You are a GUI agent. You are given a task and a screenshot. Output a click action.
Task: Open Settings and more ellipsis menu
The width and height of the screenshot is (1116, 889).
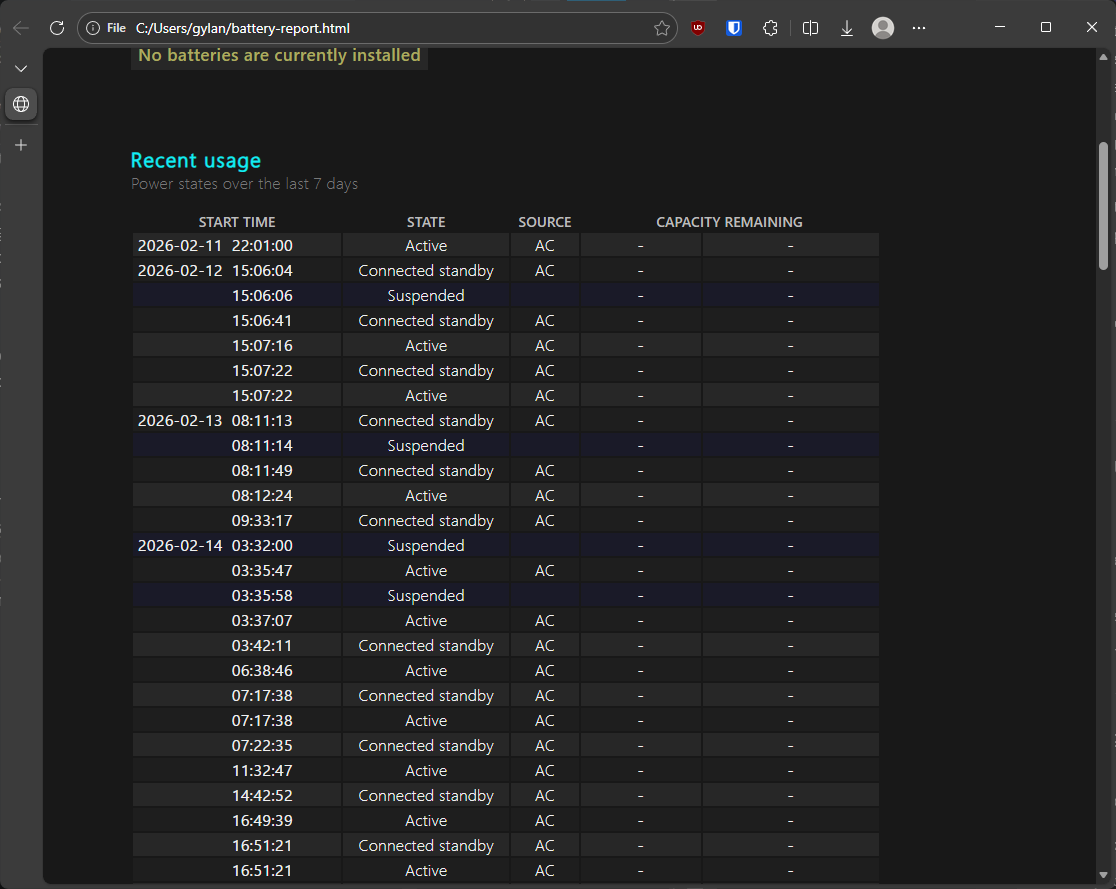(919, 28)
